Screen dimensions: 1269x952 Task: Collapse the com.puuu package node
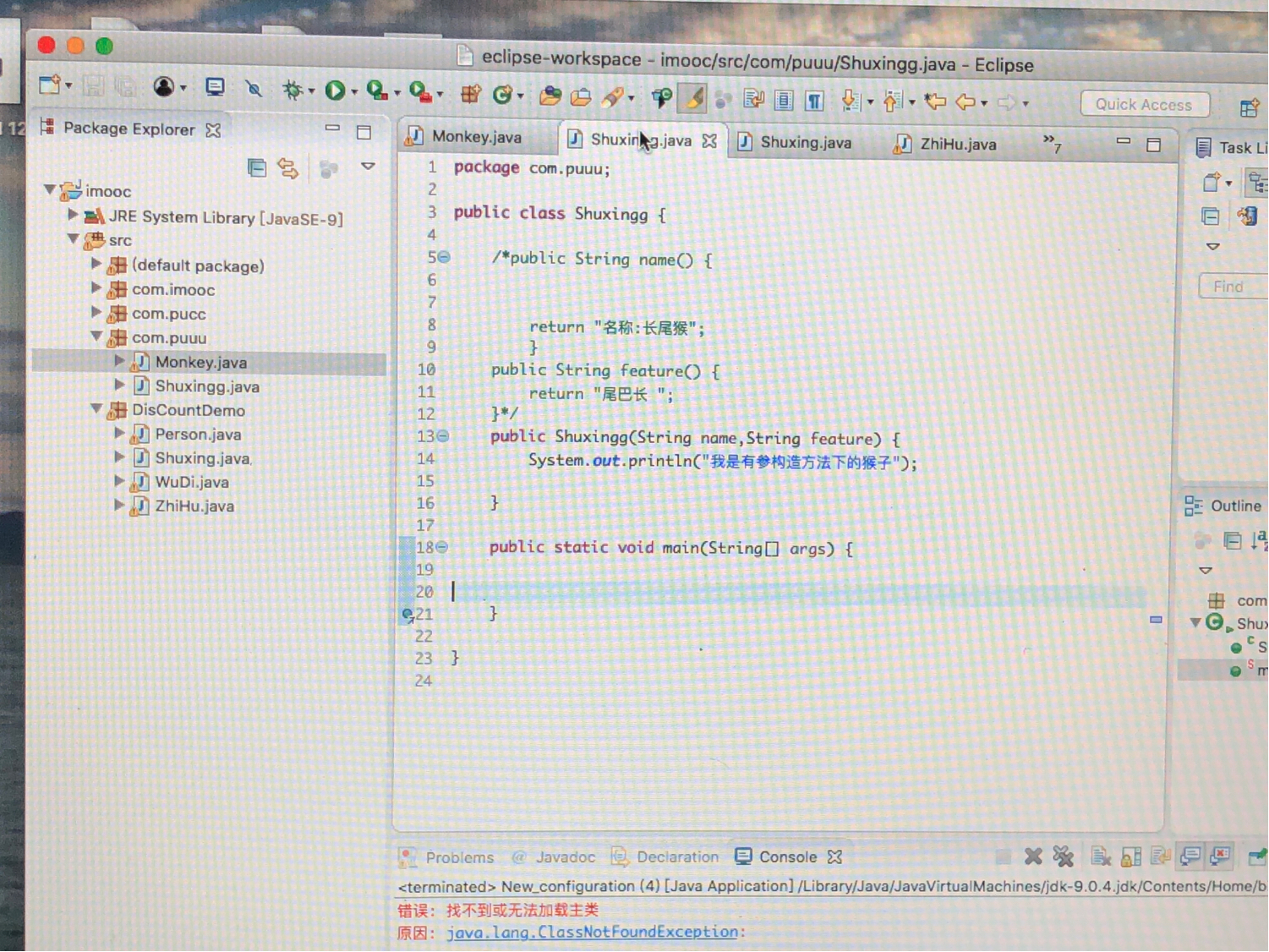96,337
